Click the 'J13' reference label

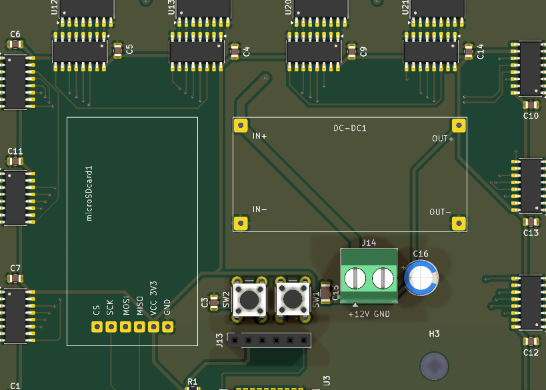(x=219, y=340)
